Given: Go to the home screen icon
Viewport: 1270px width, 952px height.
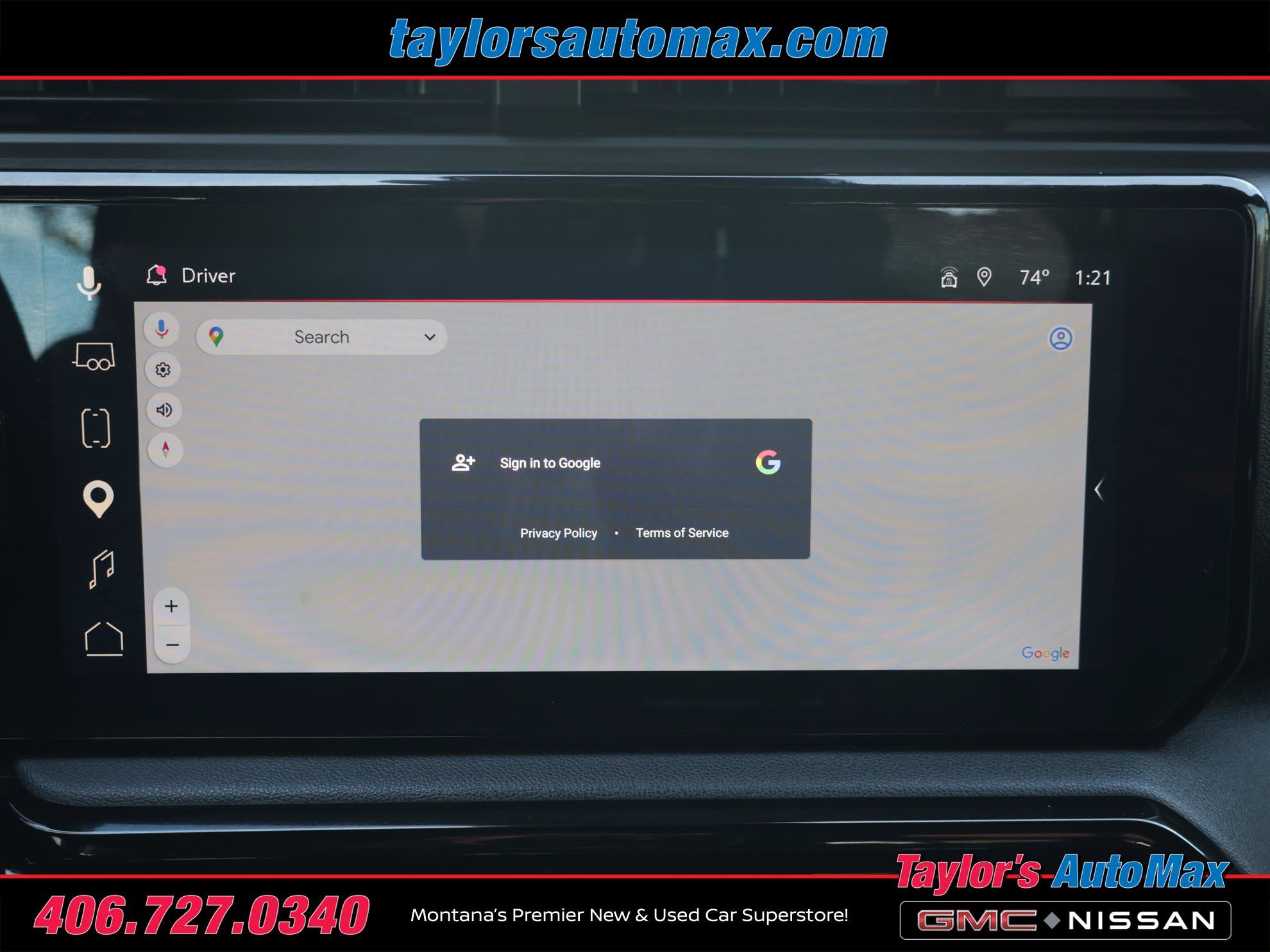Looking at the screenshot, I should tap(104, 639).
